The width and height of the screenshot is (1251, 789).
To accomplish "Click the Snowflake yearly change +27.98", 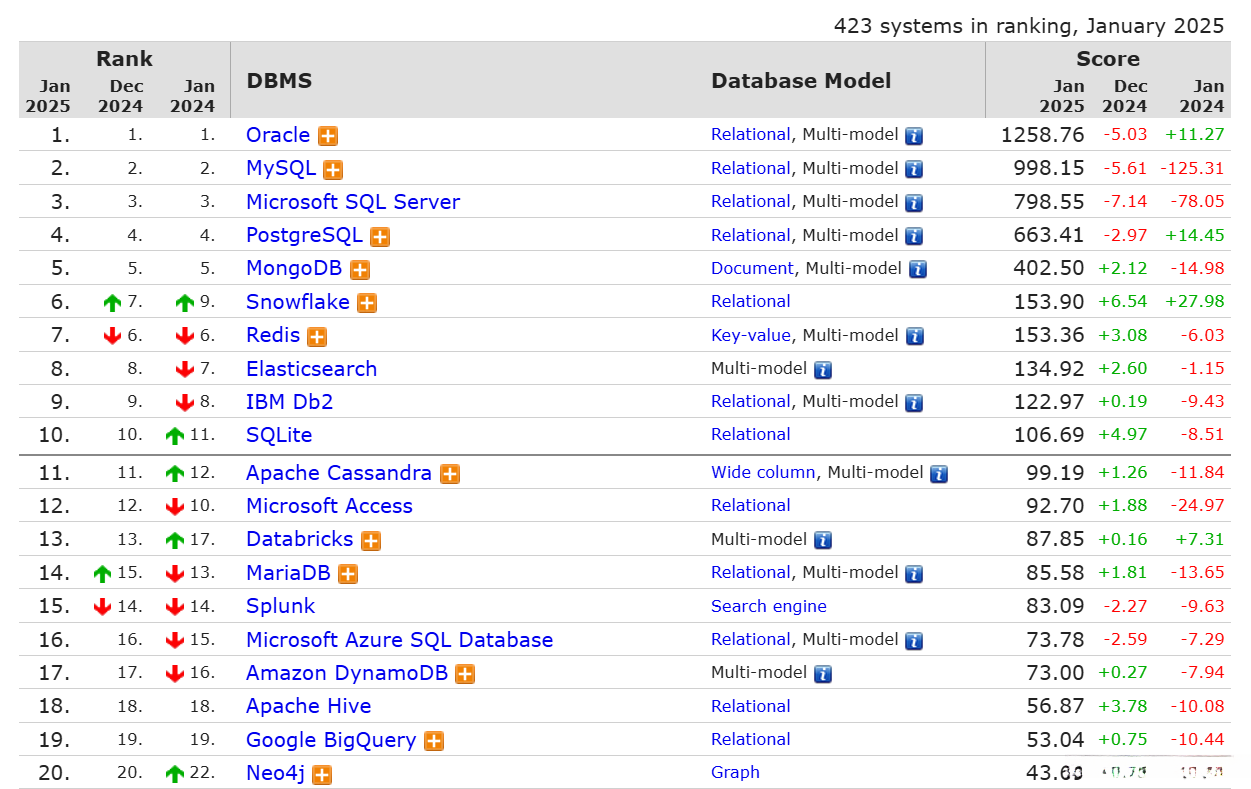I will tap(1195, 301).
